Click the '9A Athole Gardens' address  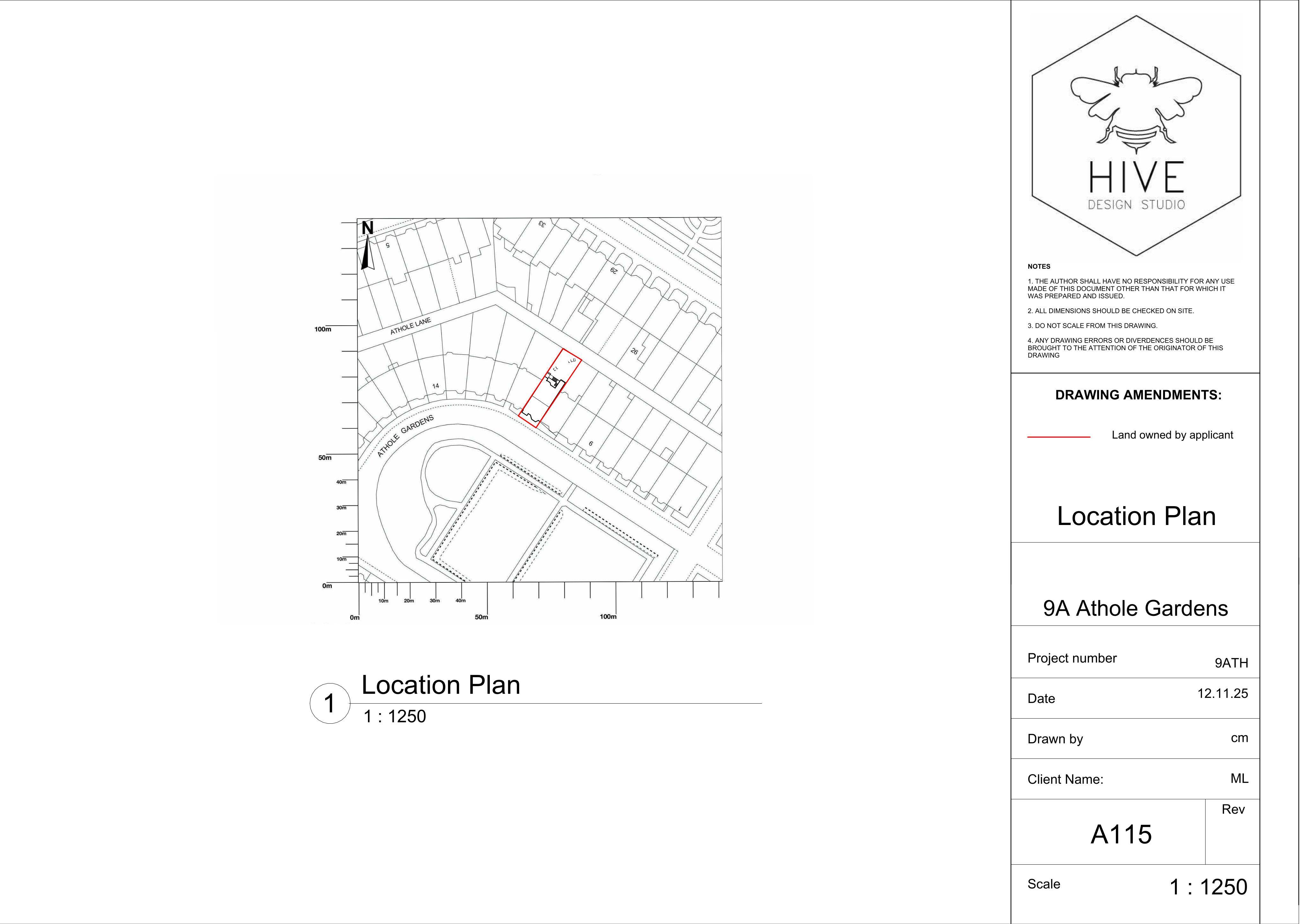coord(1136,609)
